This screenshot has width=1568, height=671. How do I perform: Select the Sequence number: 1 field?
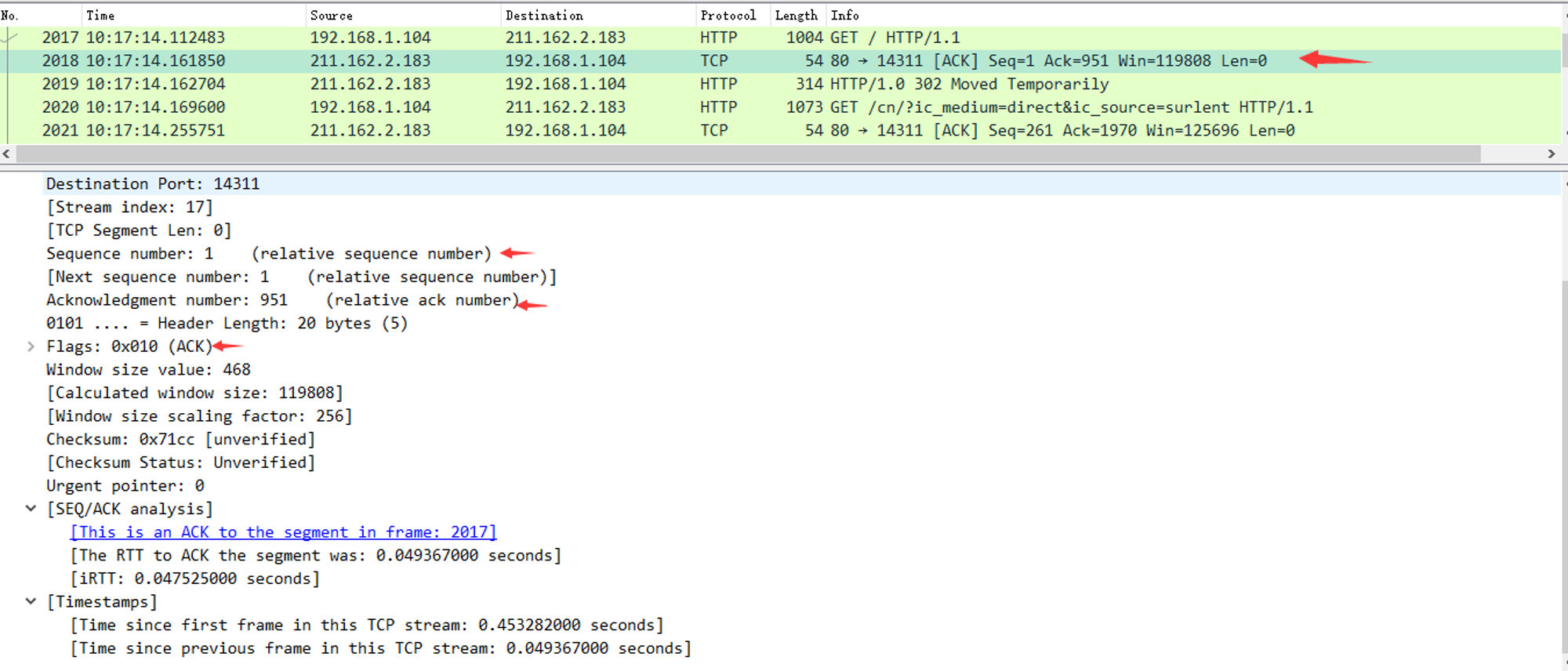[269, 253]
